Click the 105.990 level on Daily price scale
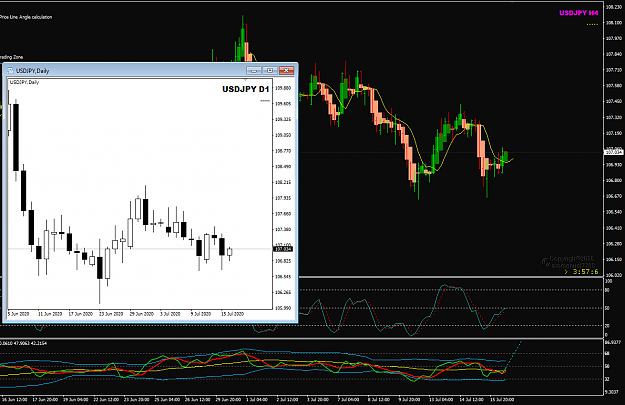 pyautogui.click(x=283, y=308)
